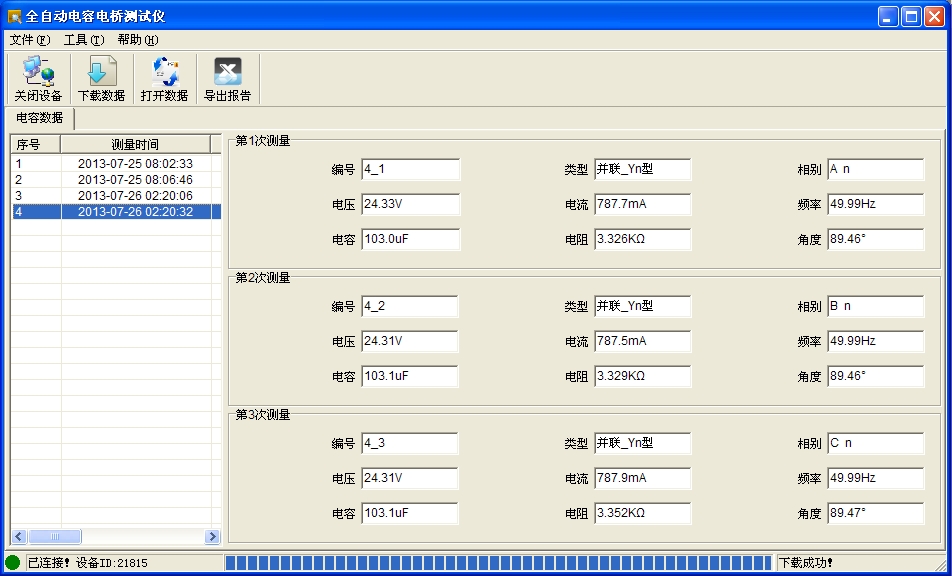This screenshot has width=952, height=576.
Task: Click the 序号 column header
Action: 36,144
